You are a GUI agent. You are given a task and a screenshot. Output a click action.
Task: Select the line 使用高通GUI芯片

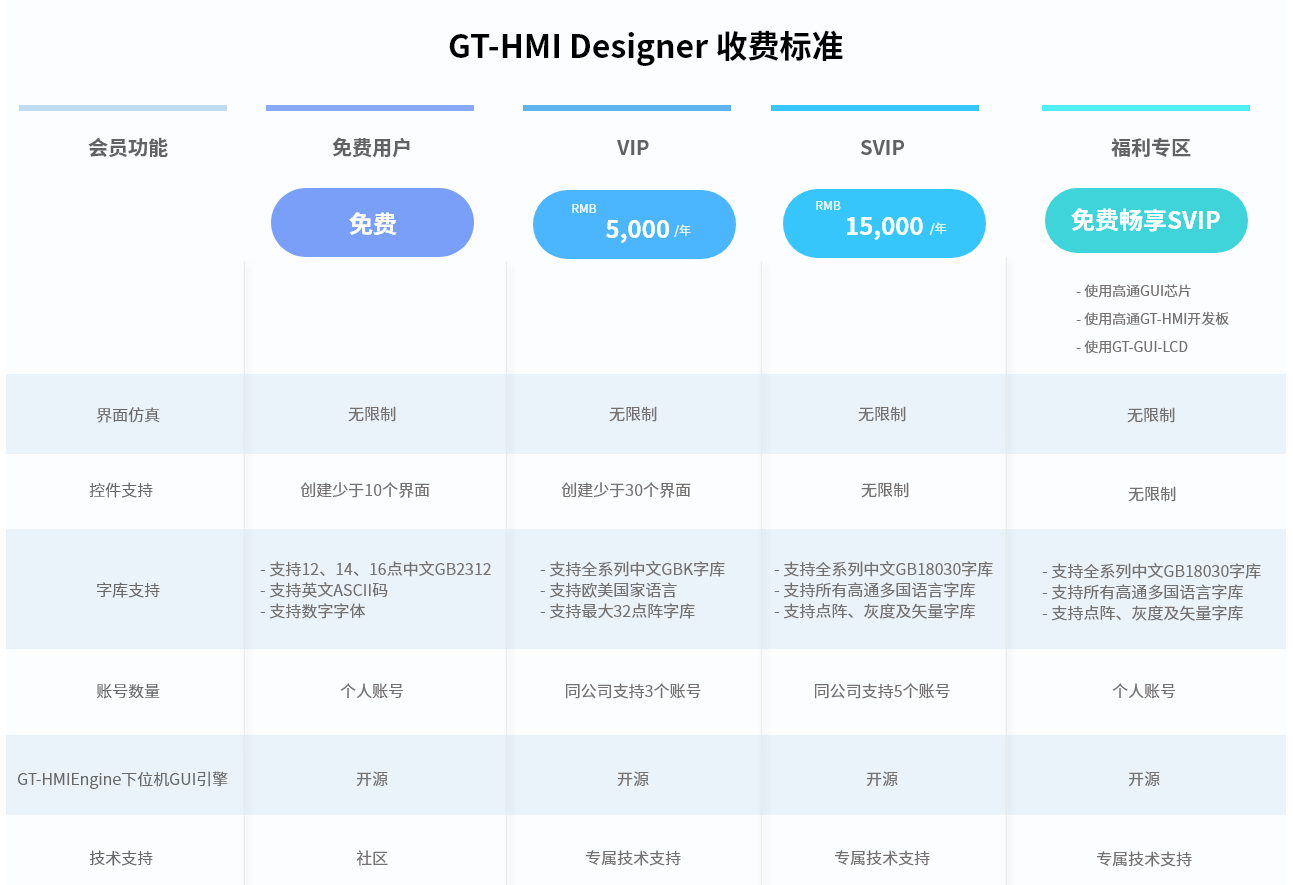pyautogui.click(x=1138, y=291)
